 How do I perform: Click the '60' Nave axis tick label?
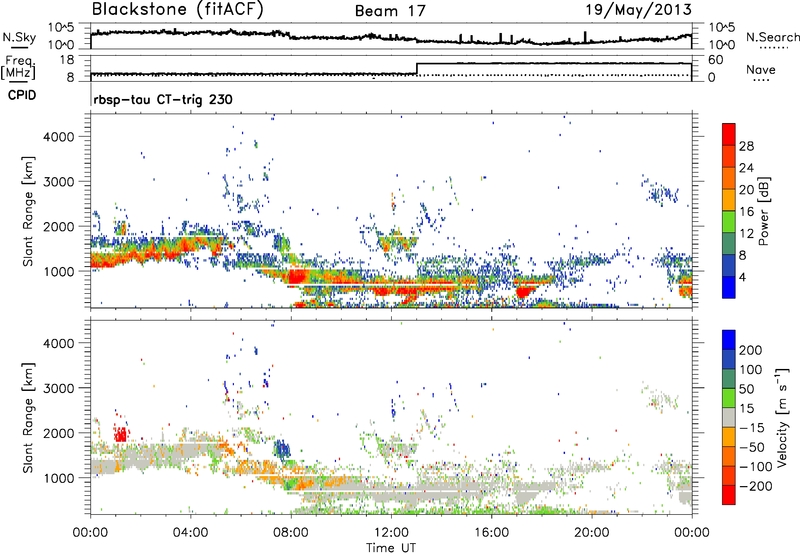(716, 60)
